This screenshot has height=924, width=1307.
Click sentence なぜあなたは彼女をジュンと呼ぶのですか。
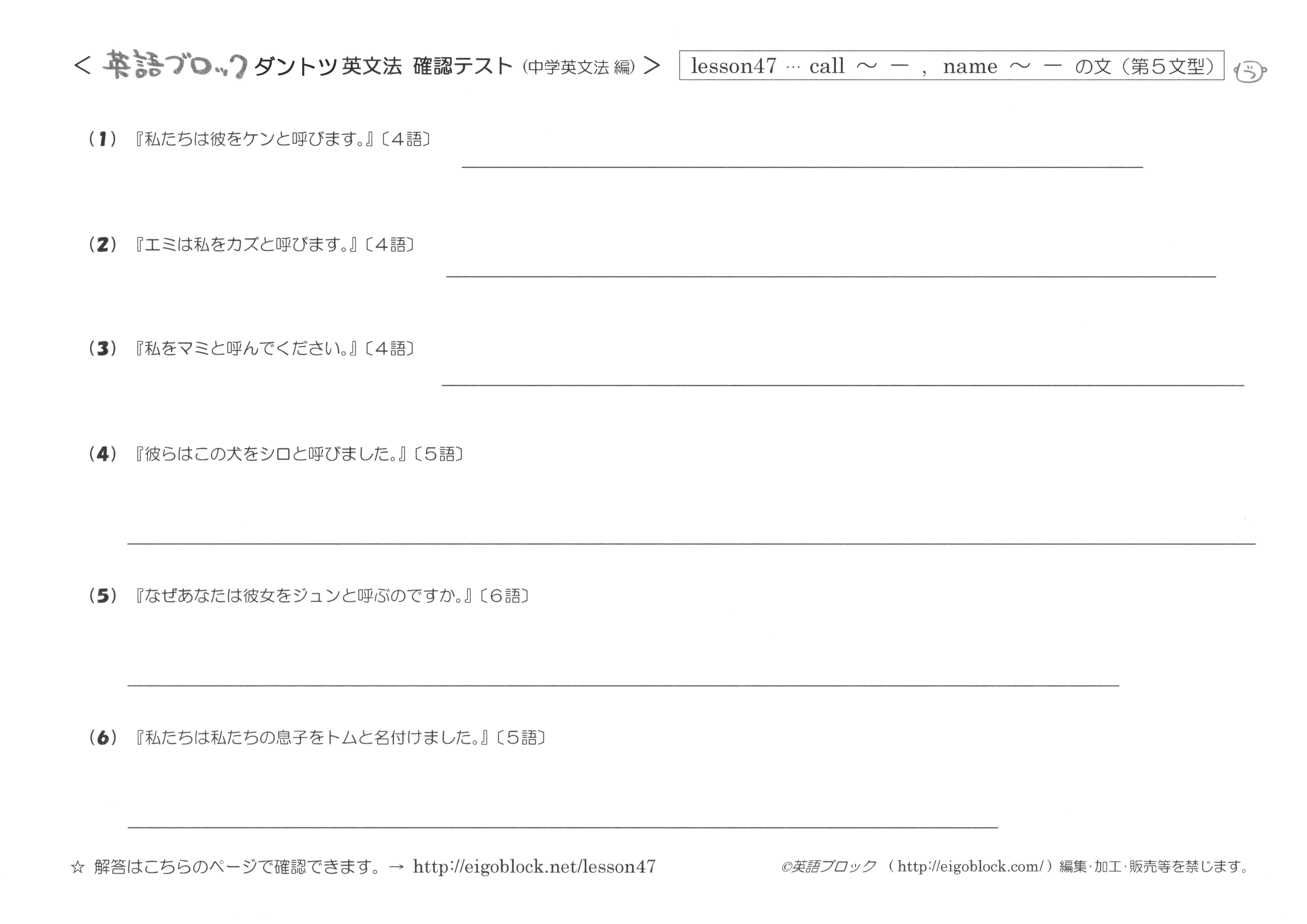(x=304, y=596)
